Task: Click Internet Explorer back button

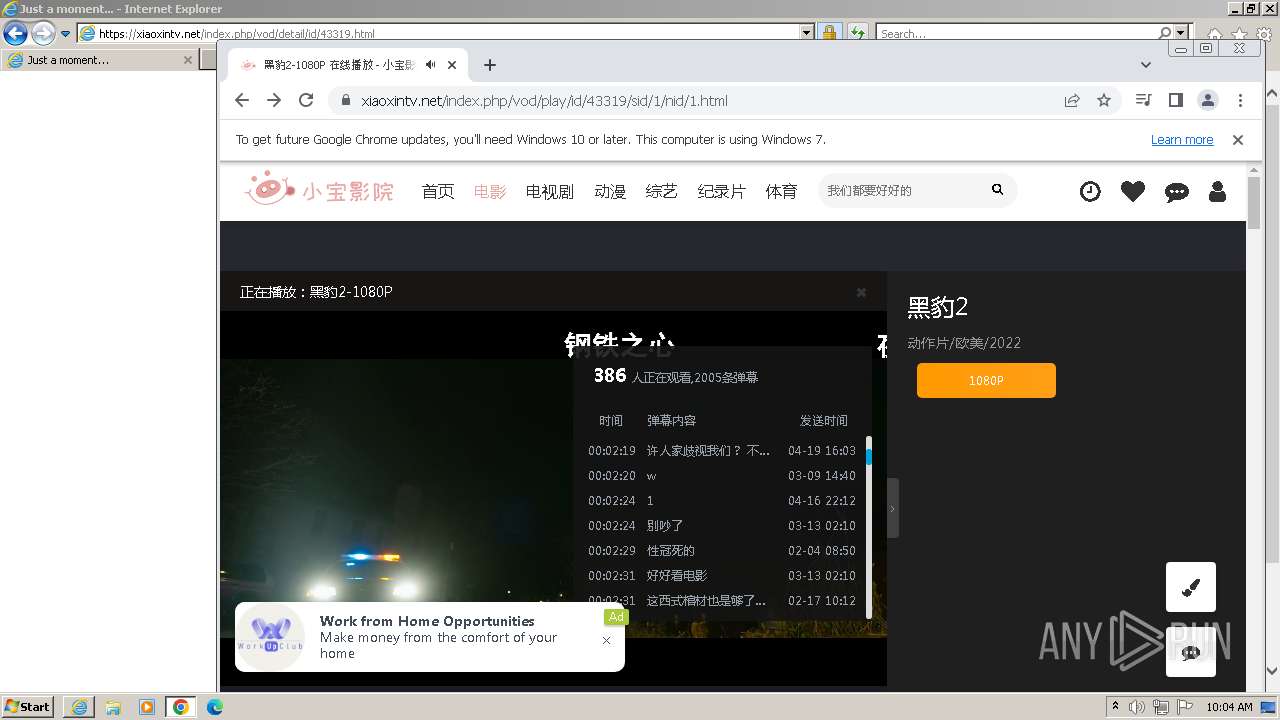Action: pos(15,33)
